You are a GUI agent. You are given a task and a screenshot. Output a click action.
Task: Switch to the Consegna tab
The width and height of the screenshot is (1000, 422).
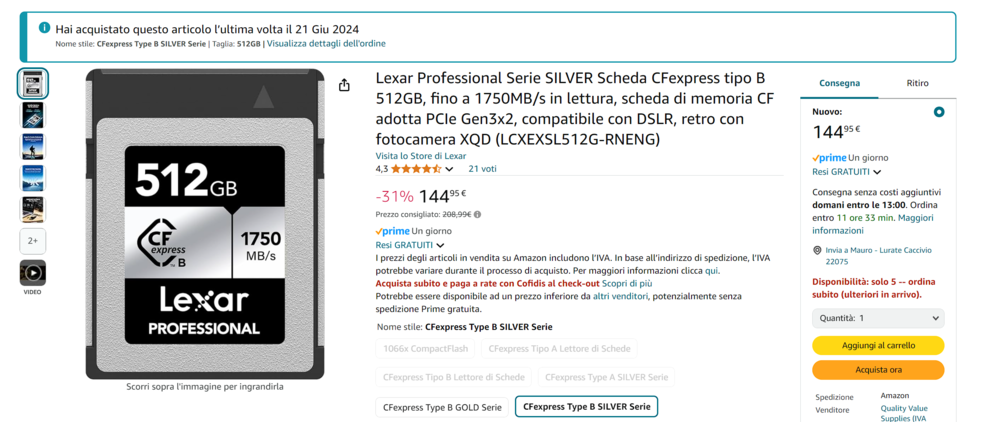click(839, 83)
